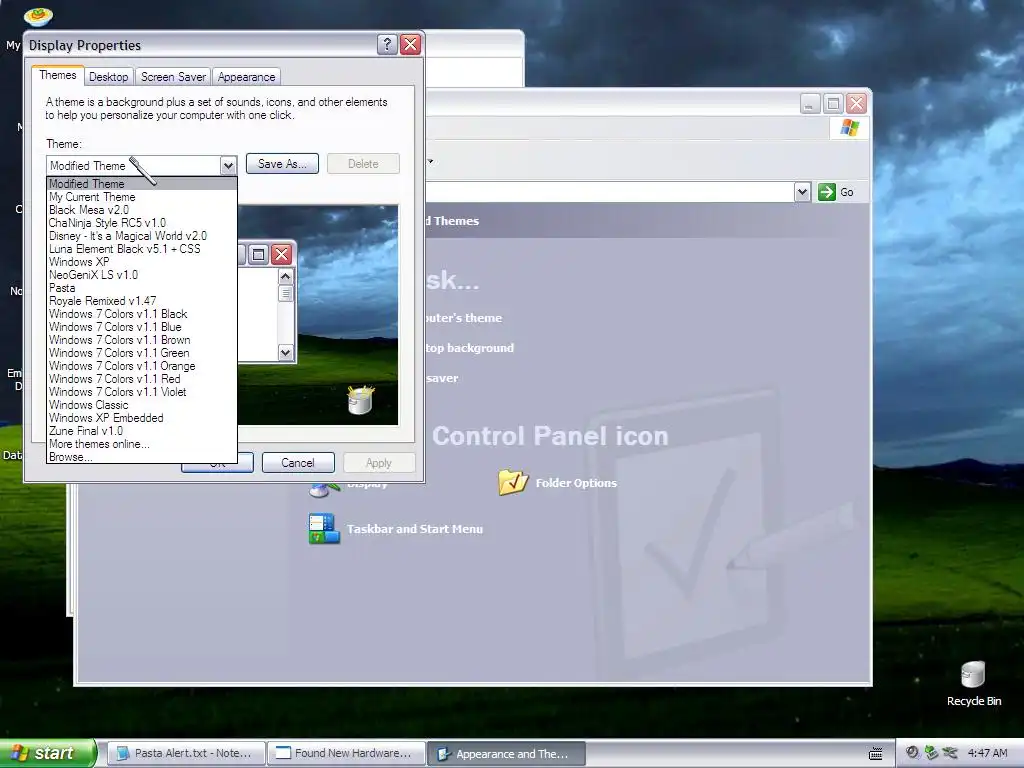Image resolution: width=1024 pixels, height=768 pixels.
Task: Click the Folder Options link text
Action: tap(576, 483)
